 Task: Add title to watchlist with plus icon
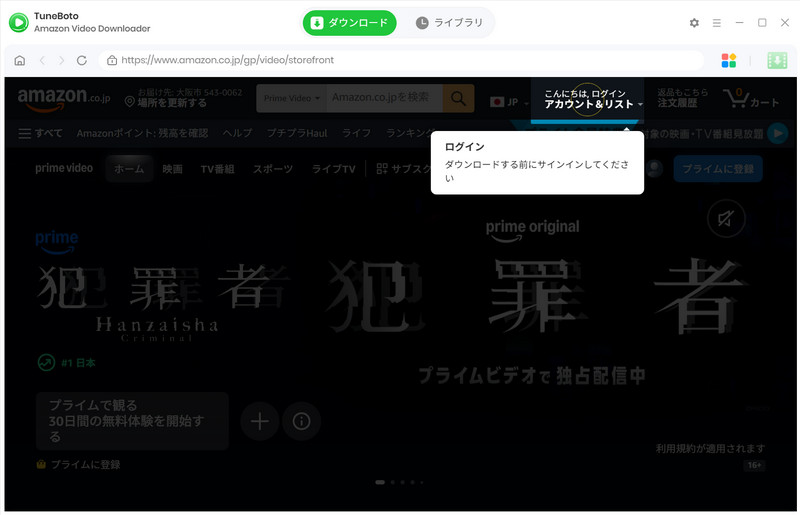[260, 422]
